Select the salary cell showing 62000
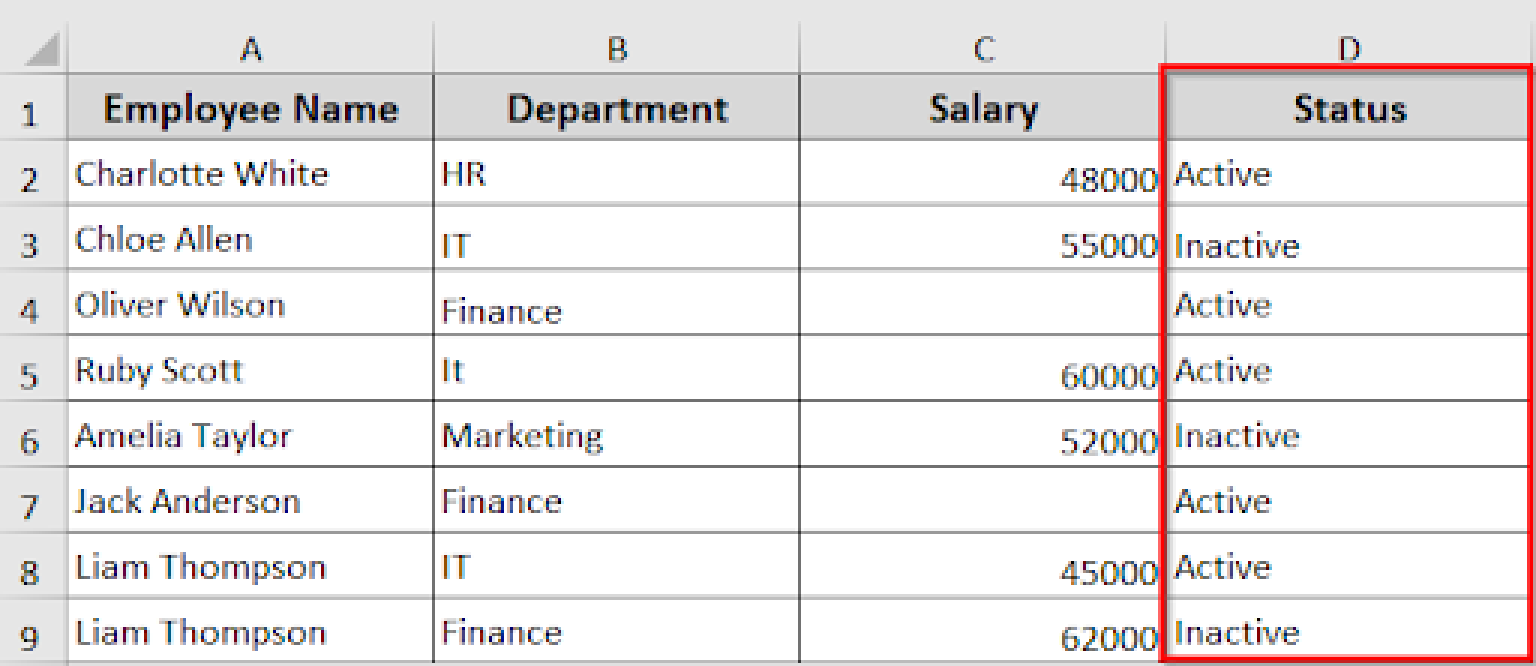 (984, 632)
